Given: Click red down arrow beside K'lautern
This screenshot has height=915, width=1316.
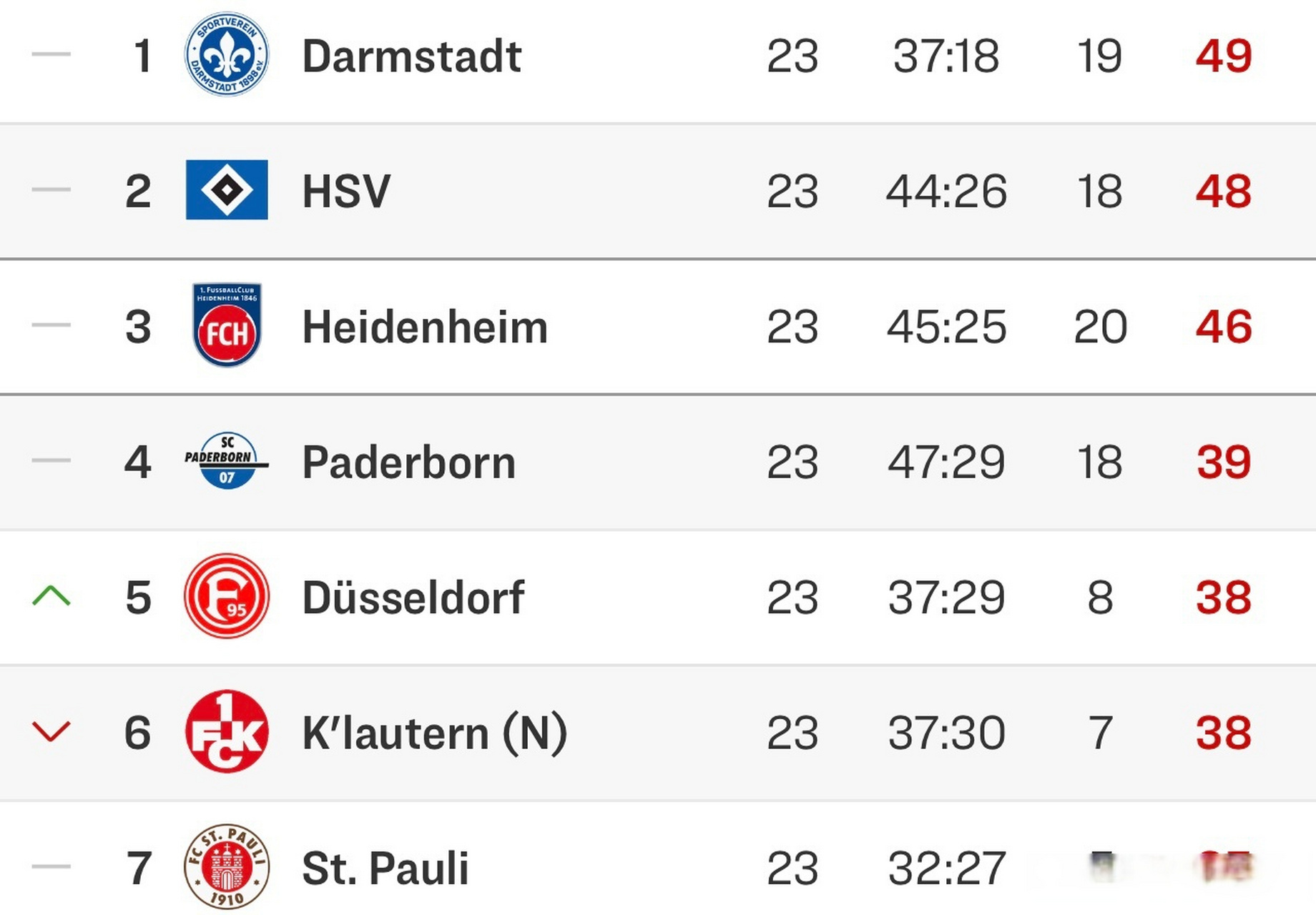Looking at the screenshot, I should pyautogui.click(x=51, y=731).
